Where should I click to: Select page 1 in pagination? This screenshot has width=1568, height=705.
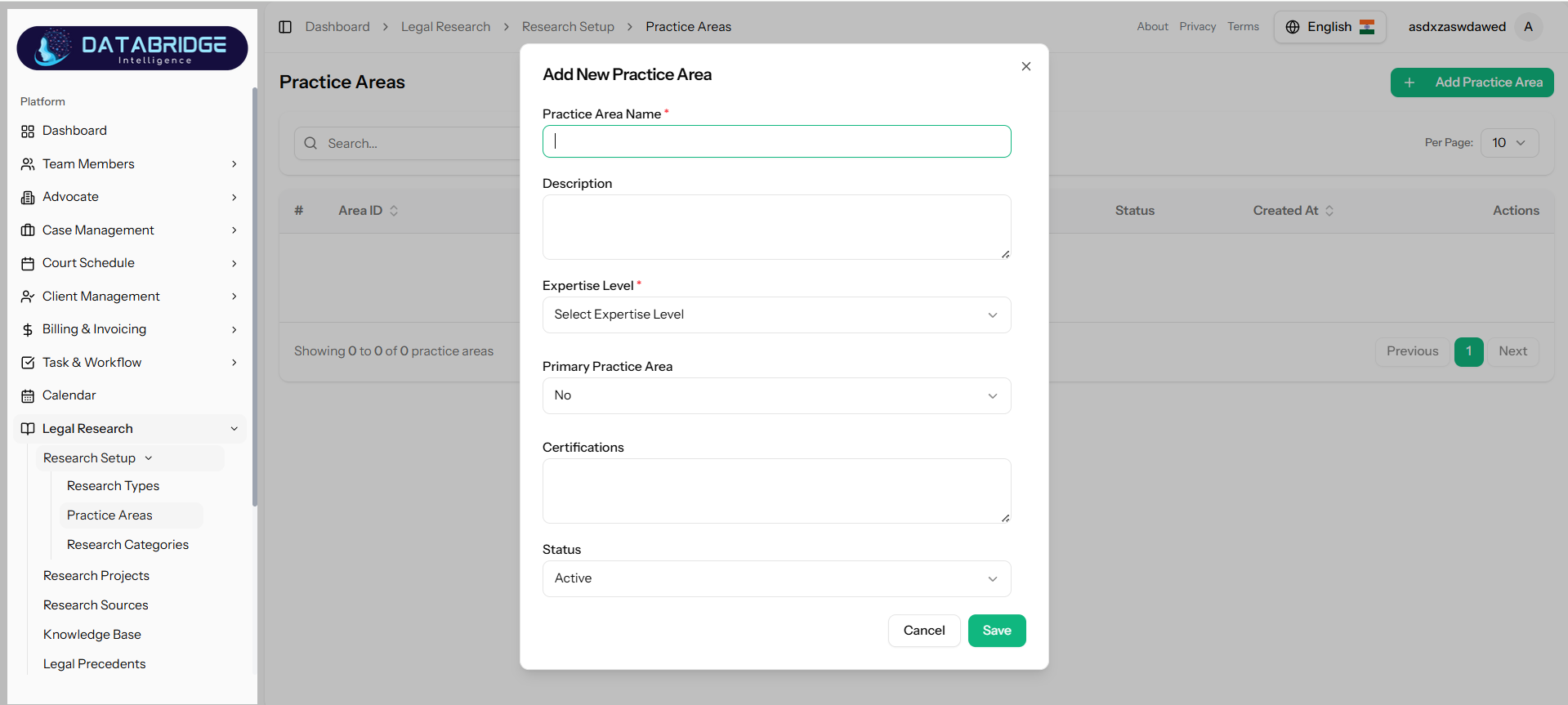[1468, 351]
